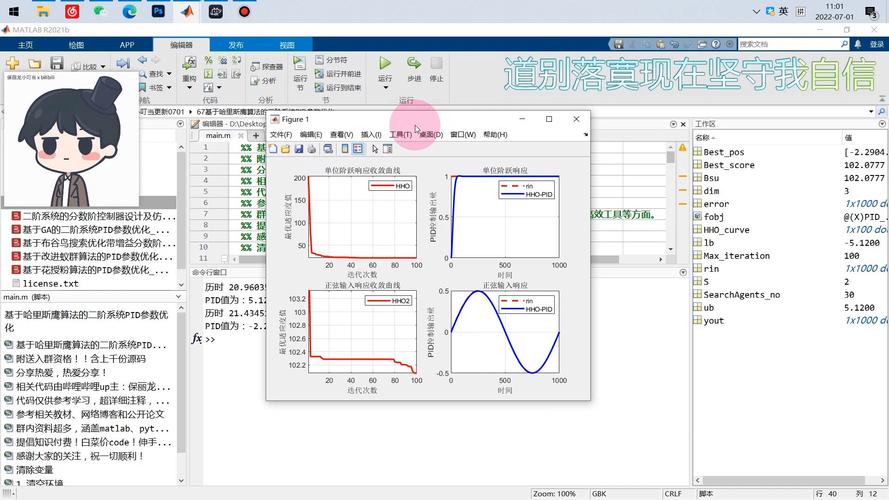Screen dimensions: 889x500
Task: Click Open folder icon in Figure 1 toolbar
Action: click(285, 149)
